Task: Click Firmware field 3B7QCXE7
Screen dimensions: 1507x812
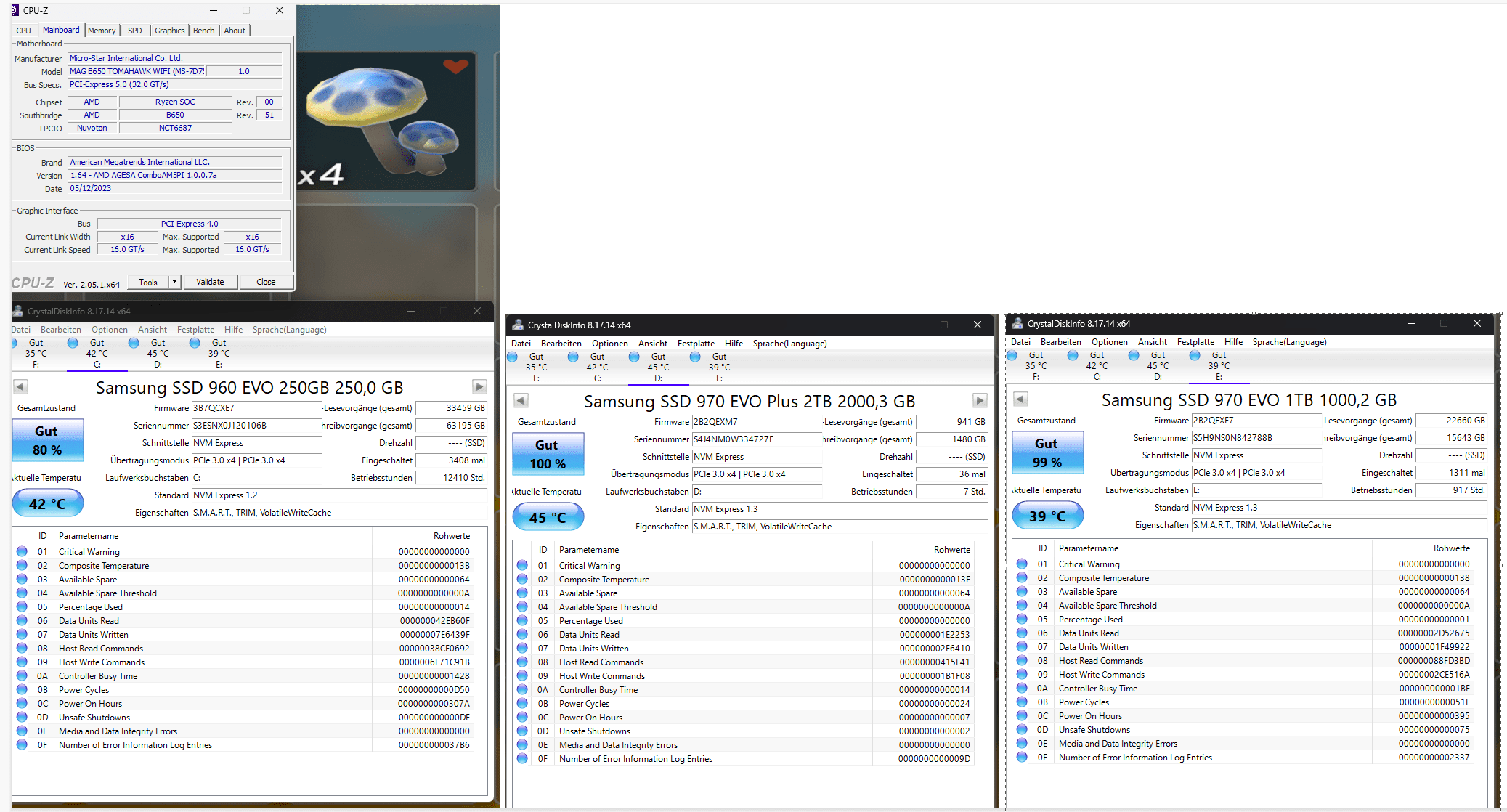Action: click(256, 408)
